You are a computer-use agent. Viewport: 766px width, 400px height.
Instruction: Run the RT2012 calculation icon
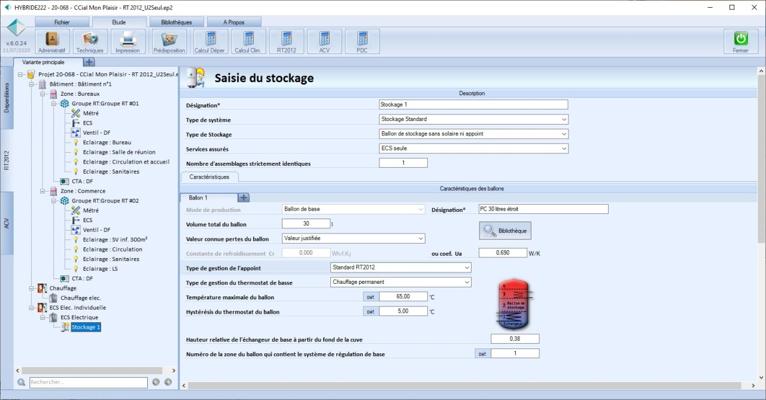point(286,41)
